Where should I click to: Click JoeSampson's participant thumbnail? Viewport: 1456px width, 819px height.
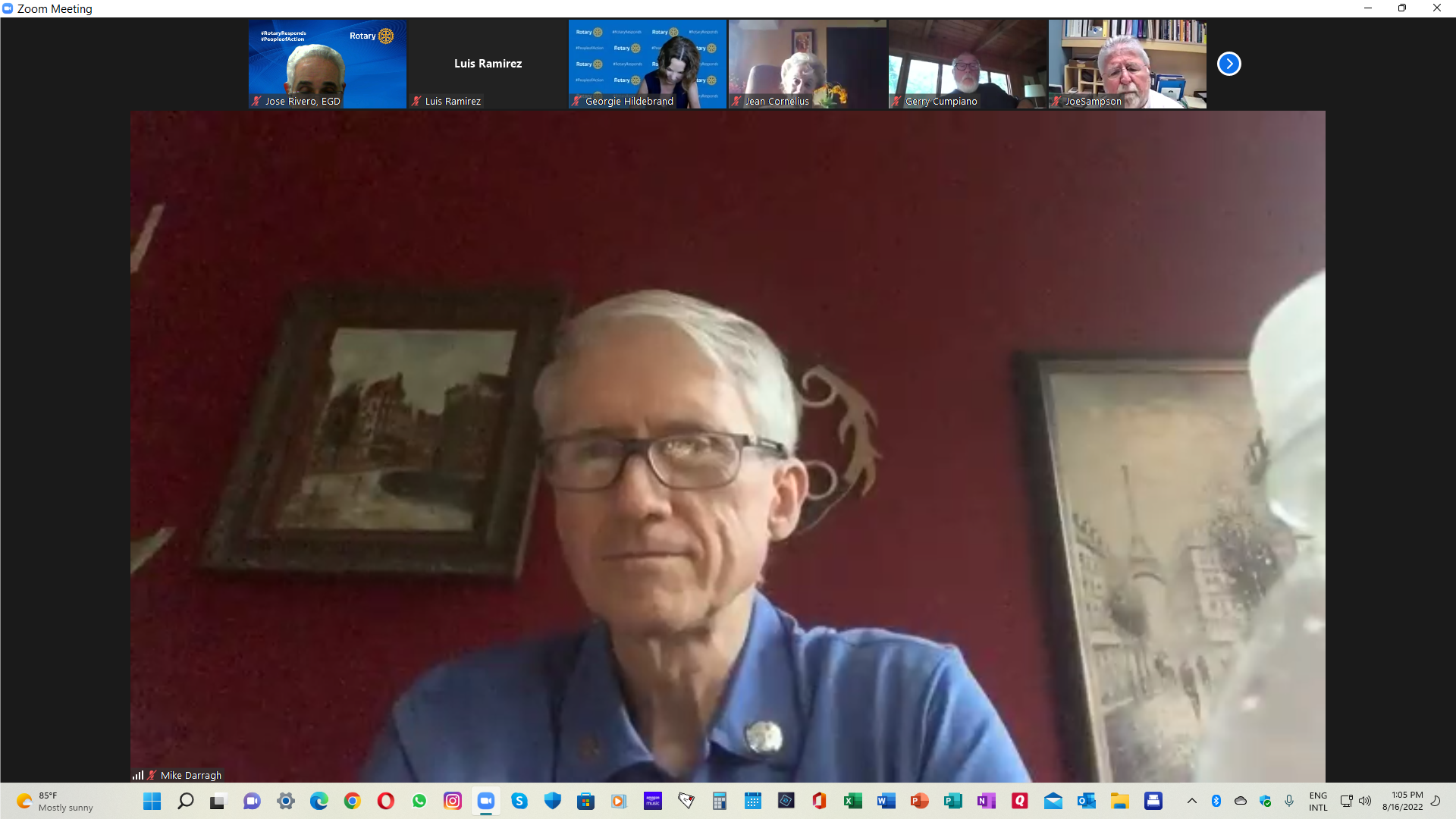pyautogui.click(x=1127, y=64)
